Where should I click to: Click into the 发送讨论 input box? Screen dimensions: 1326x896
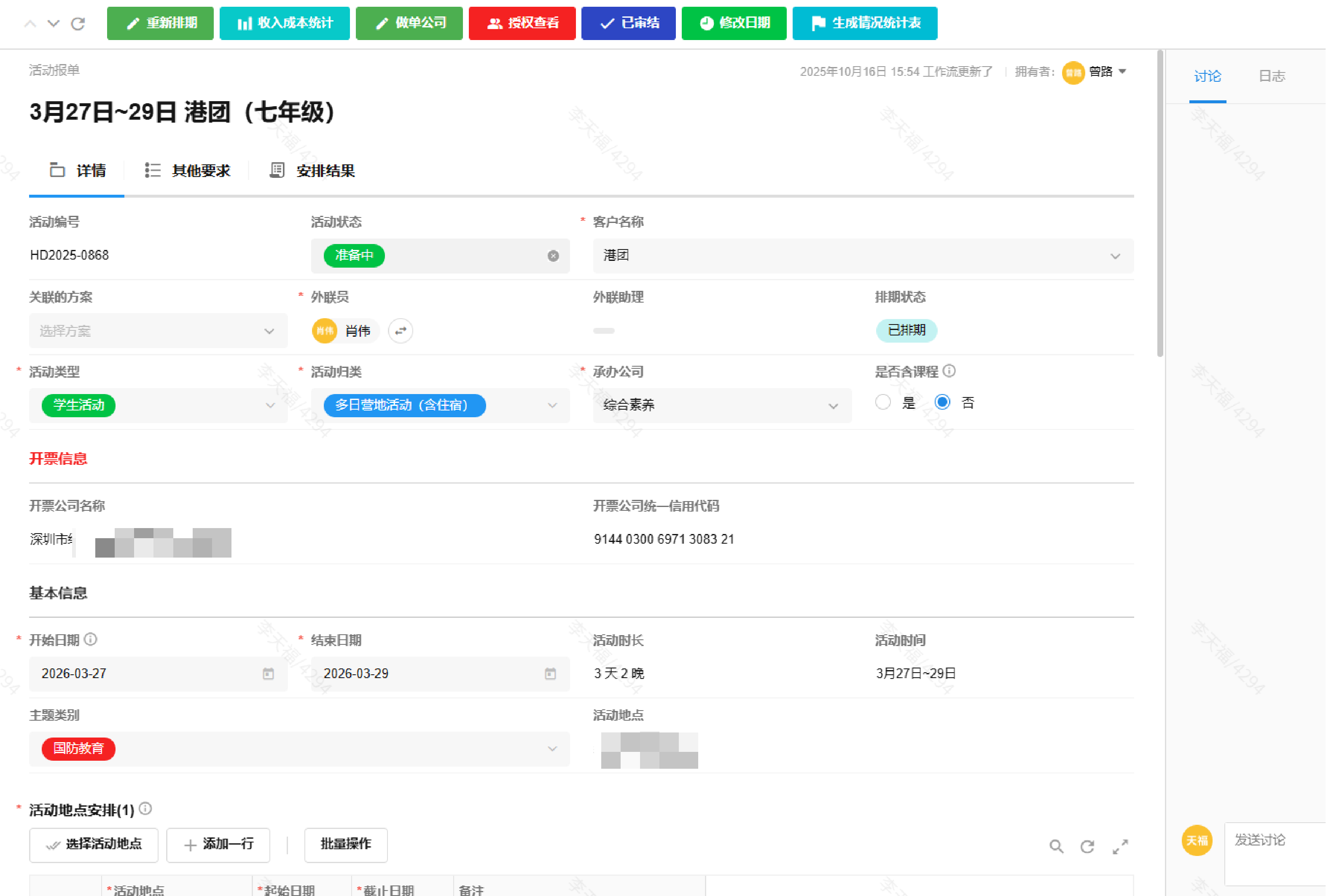1273,853
